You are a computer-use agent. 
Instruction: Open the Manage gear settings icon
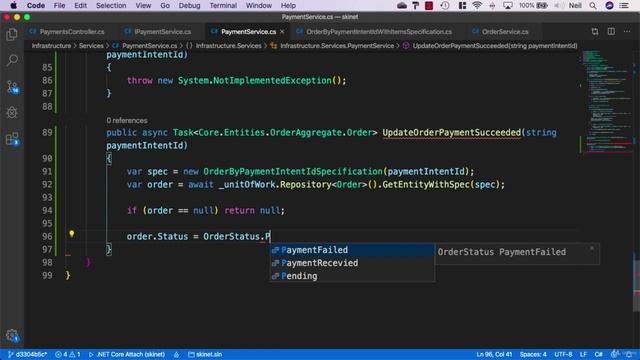[x=12, y=336]
